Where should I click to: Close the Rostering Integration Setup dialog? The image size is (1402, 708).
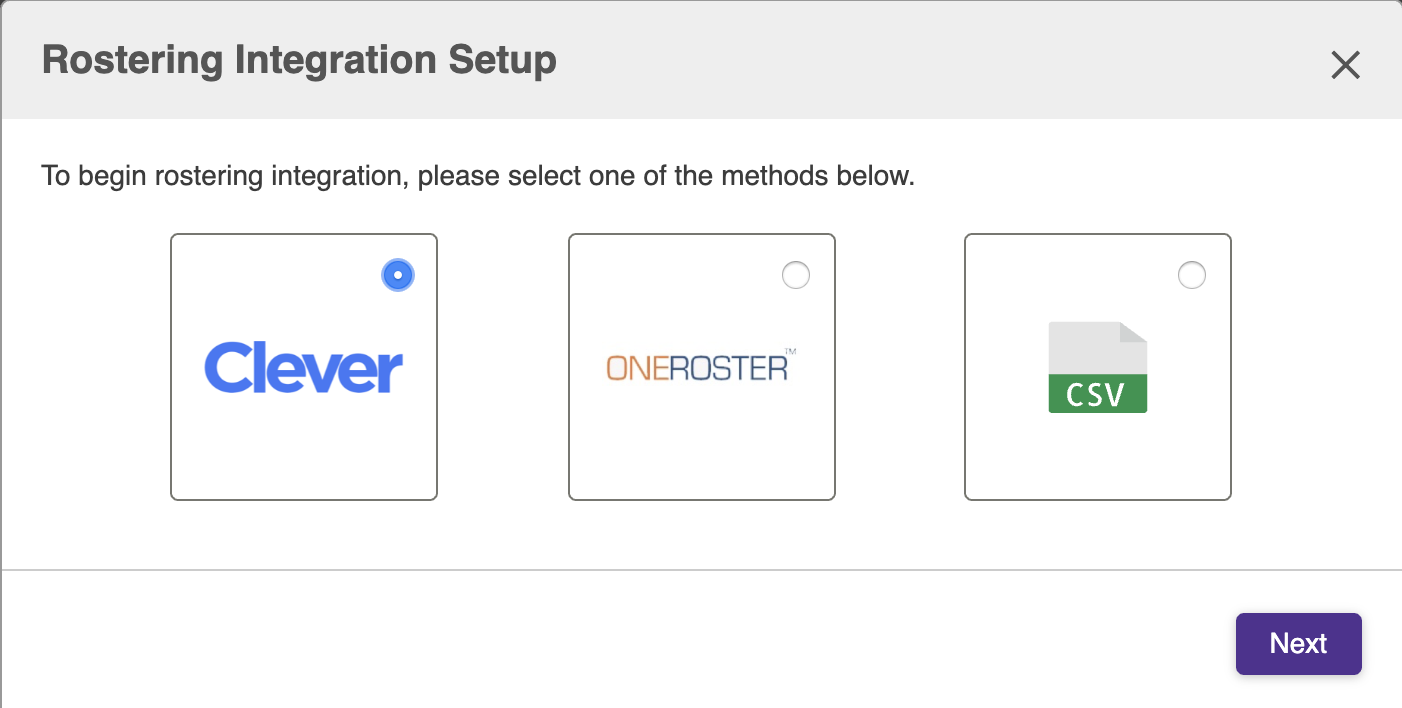[1346, 65]
